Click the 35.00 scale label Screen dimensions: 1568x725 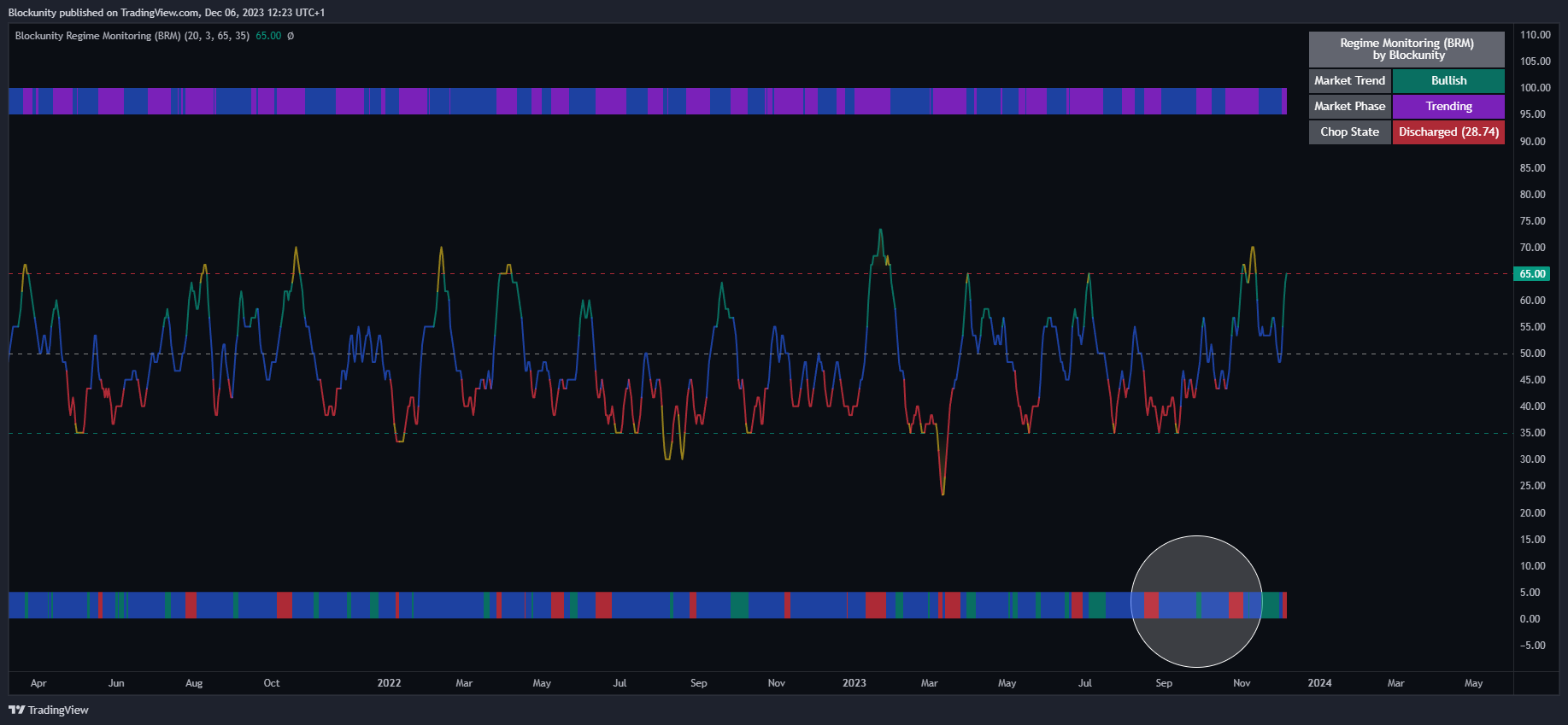pyautogui.click(x=1533, y=433)
